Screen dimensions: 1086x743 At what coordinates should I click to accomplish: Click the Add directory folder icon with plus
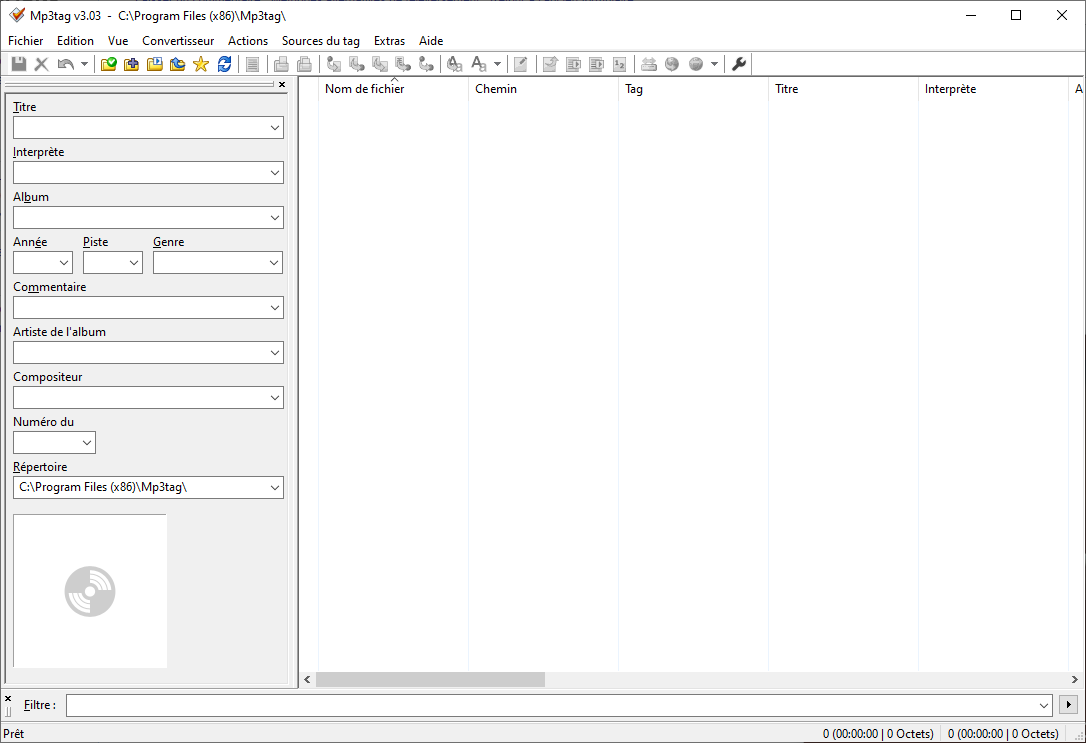pyautogui.click(x=132, y=64)
